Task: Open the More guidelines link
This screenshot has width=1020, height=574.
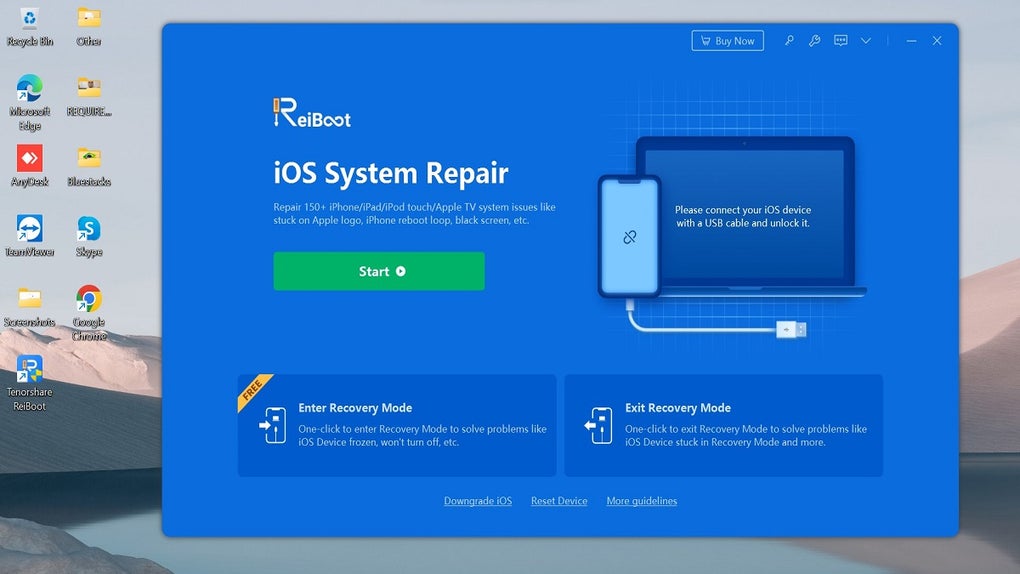Action: click(641, 501)
